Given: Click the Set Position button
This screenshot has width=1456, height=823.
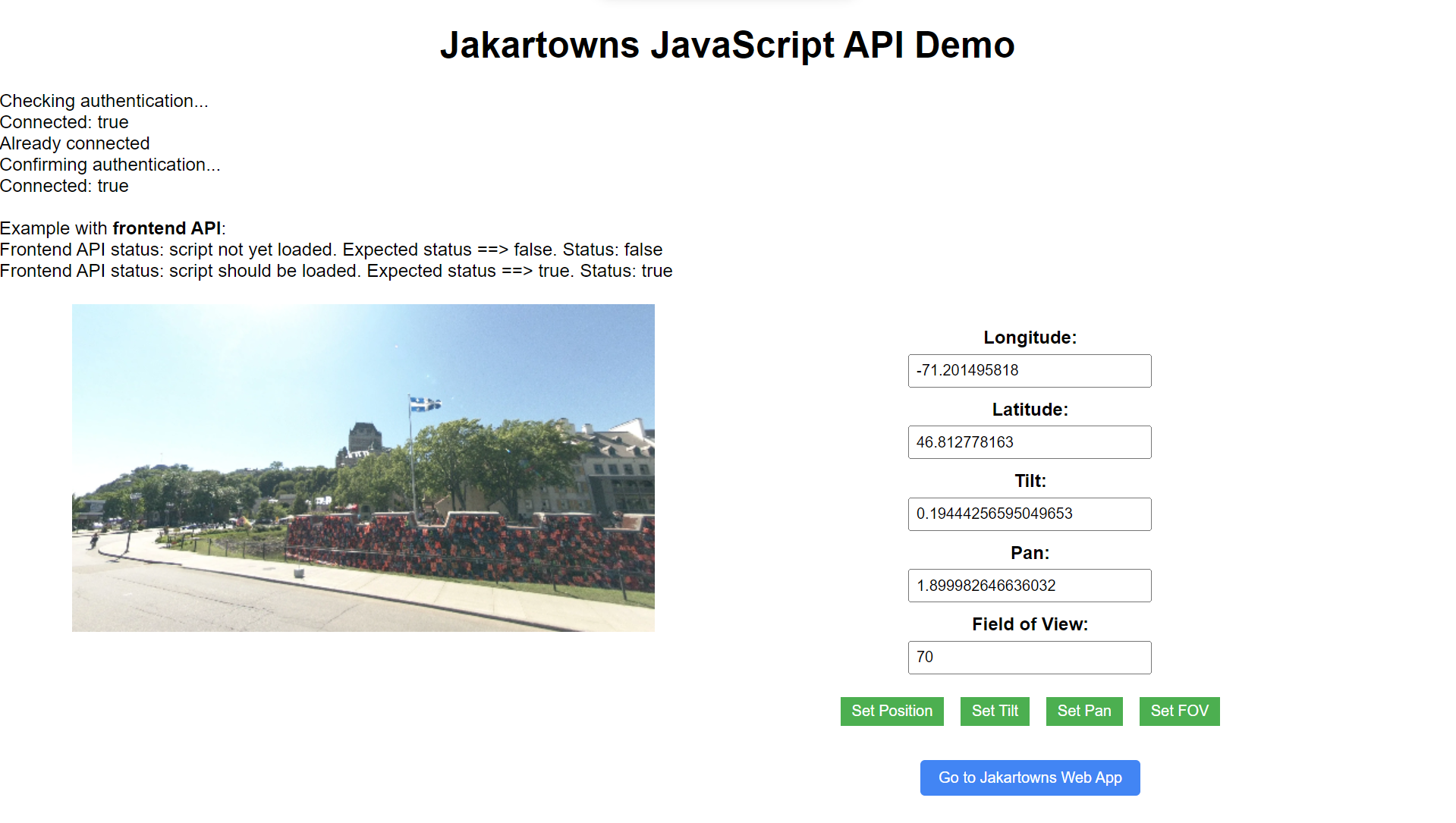Looking at the screenshot, I should 892,711.
